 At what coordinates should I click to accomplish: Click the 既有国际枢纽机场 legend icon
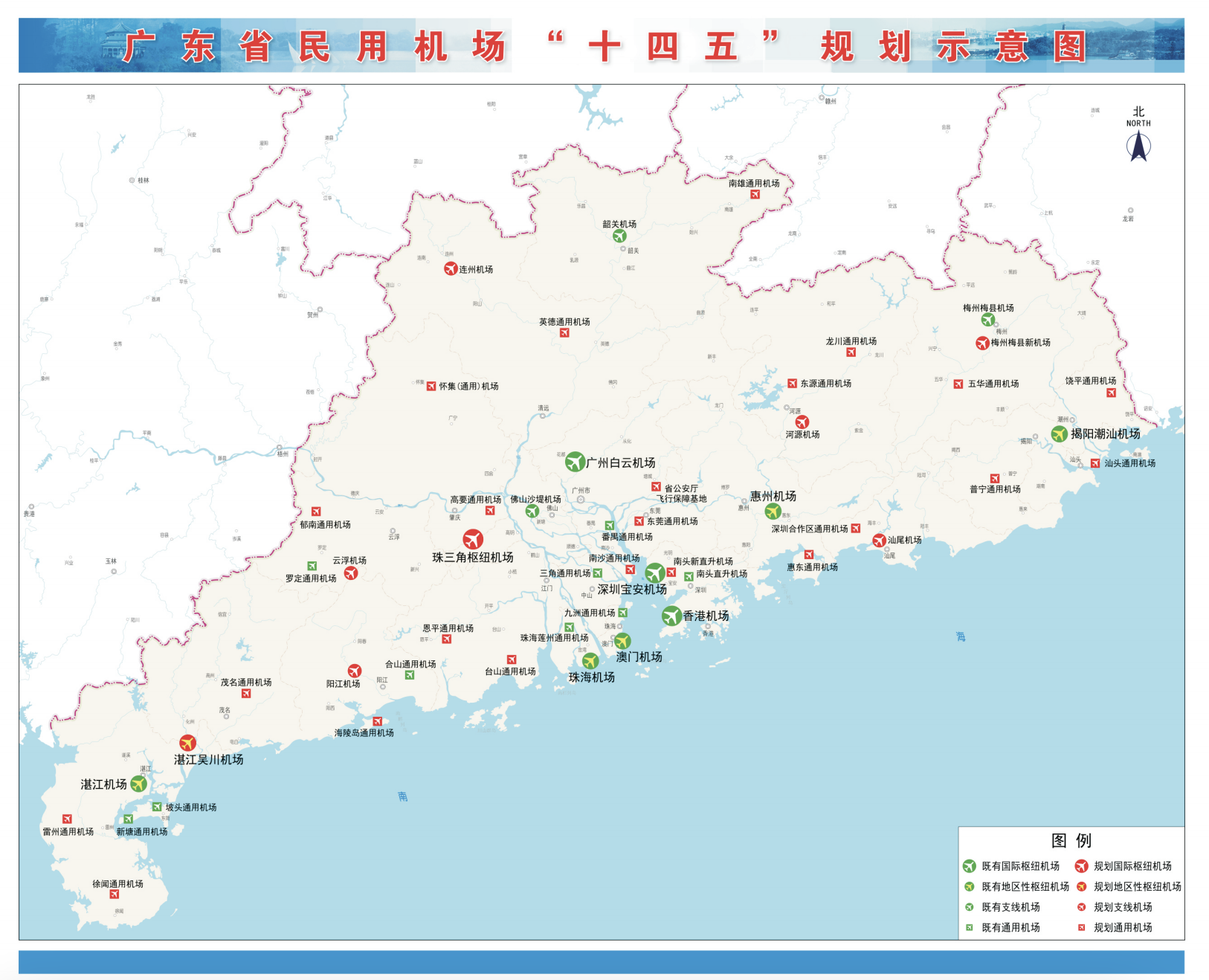coord(969,866)
